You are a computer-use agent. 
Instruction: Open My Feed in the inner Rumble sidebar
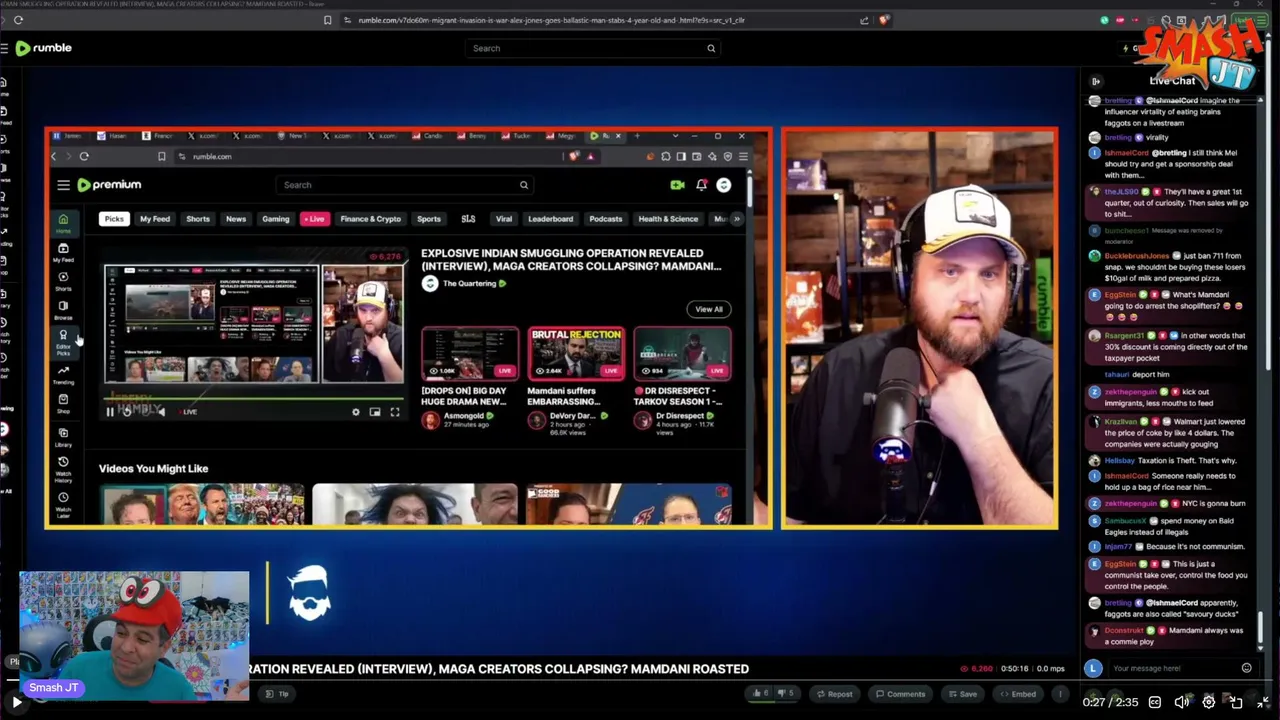click(63, 253)
